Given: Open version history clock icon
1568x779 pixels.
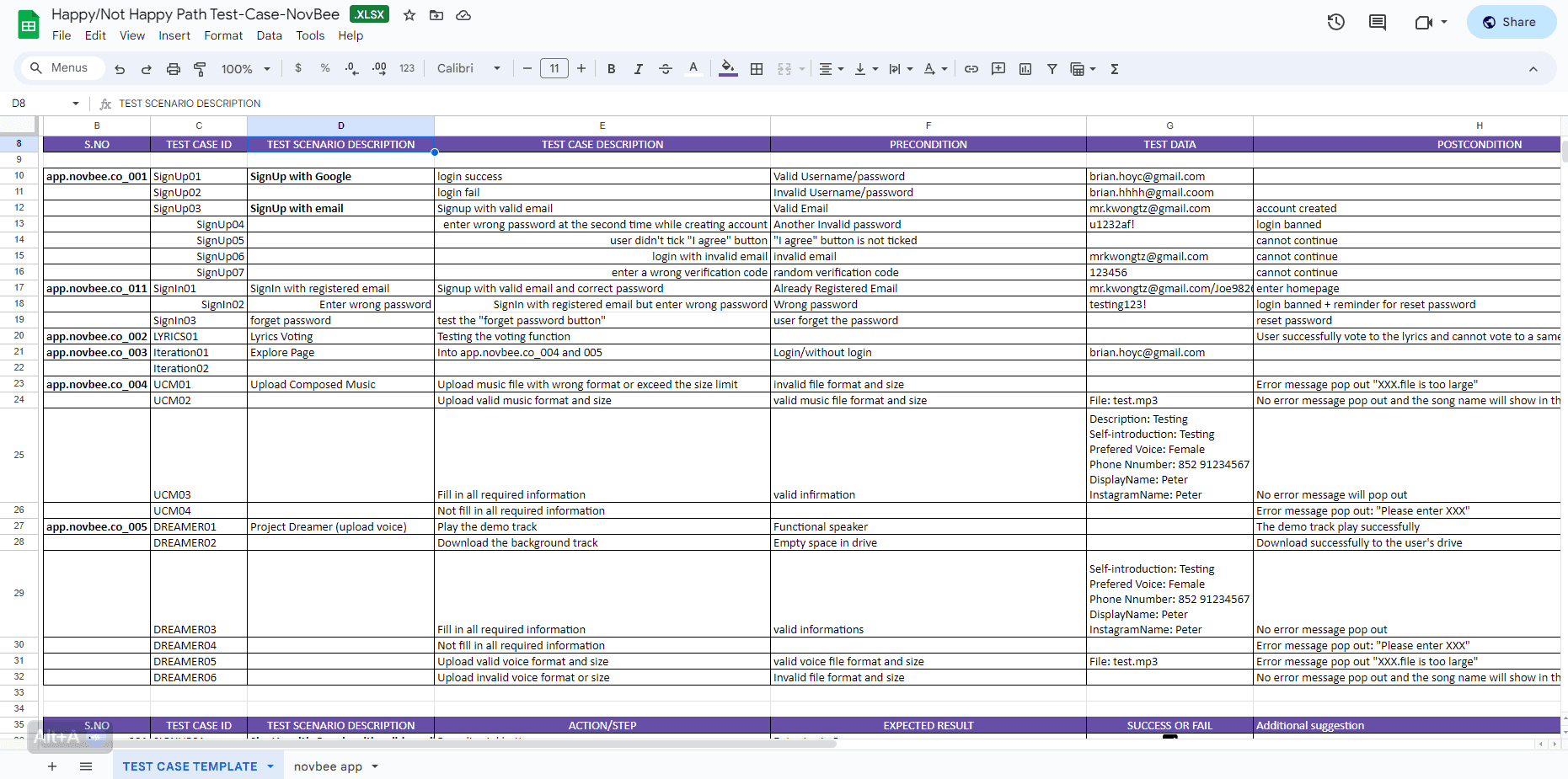Looking at the screenshot, I should pos(1336,22).
